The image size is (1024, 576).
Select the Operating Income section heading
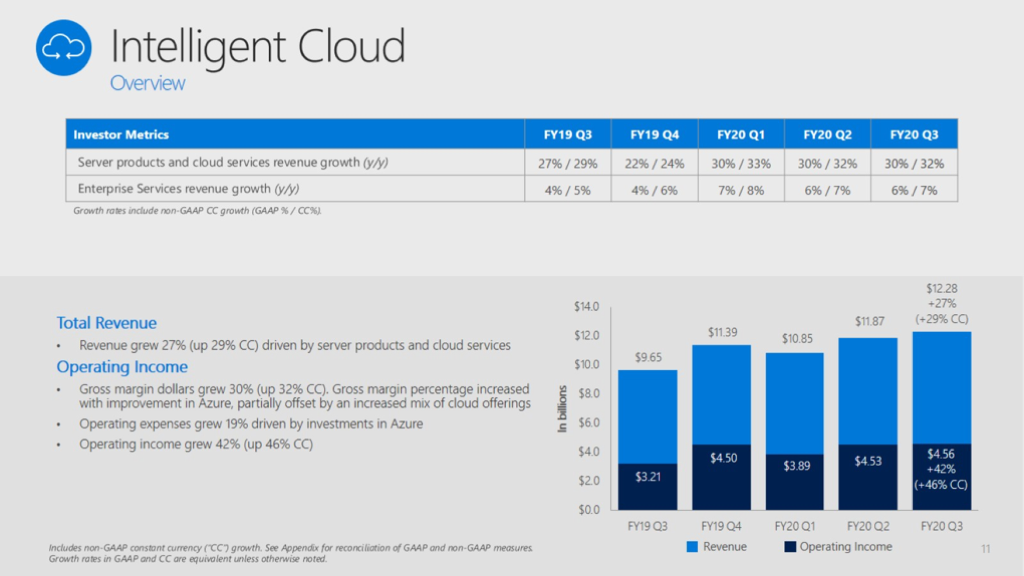coord(120,366)
